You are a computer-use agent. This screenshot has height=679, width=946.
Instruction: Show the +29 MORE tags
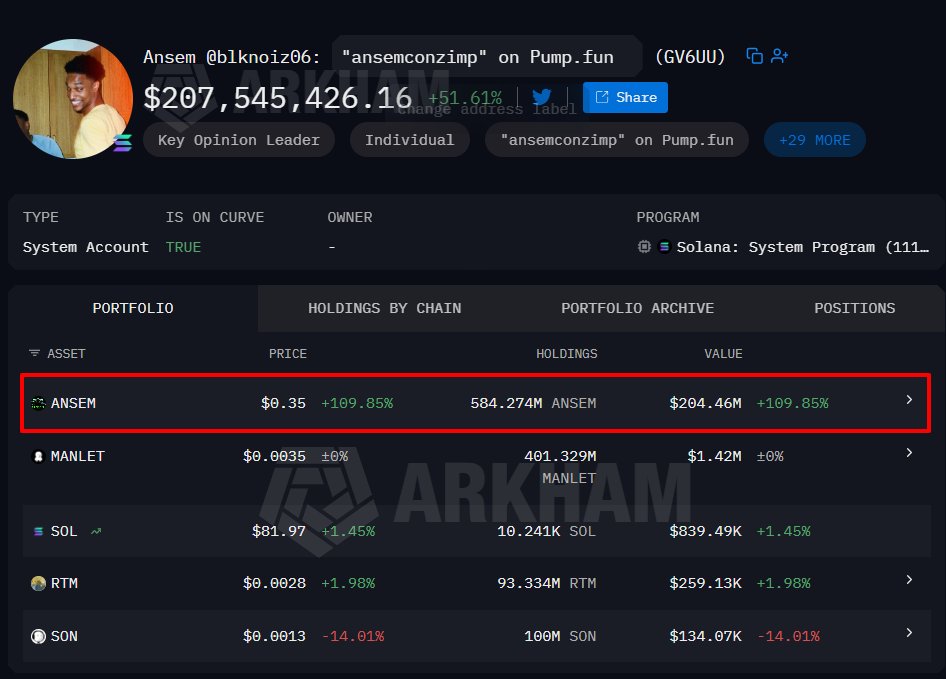[x=814, y=140]
